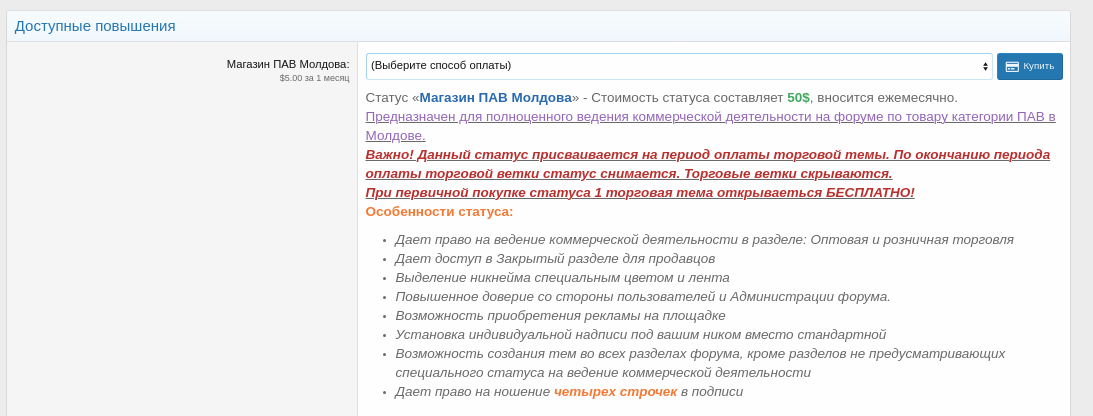
Task: Click the up-down arrows in payment selector
Action: point(985,67)
